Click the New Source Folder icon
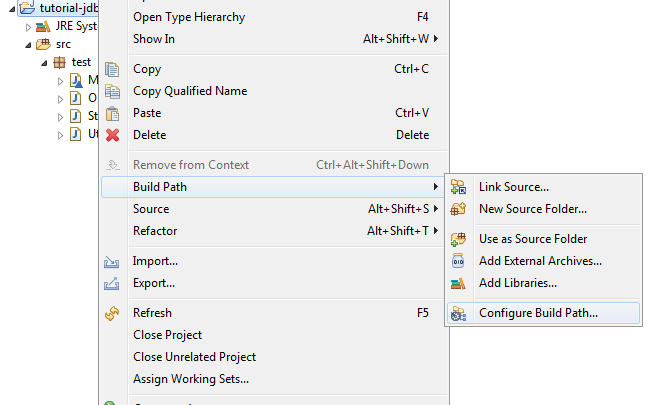This screenshot has width=658, height=405. pyautogui.click(x=459, y=209)
